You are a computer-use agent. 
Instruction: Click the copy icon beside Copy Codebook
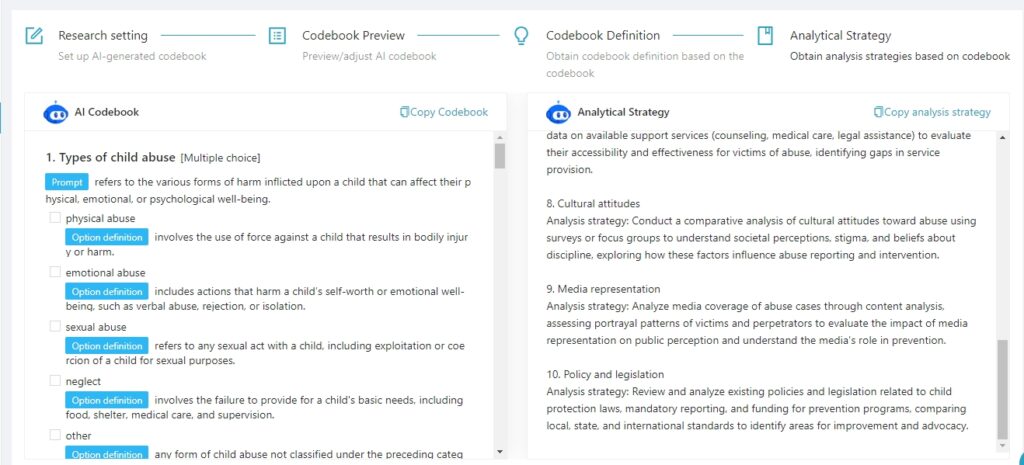click(404, 112)
